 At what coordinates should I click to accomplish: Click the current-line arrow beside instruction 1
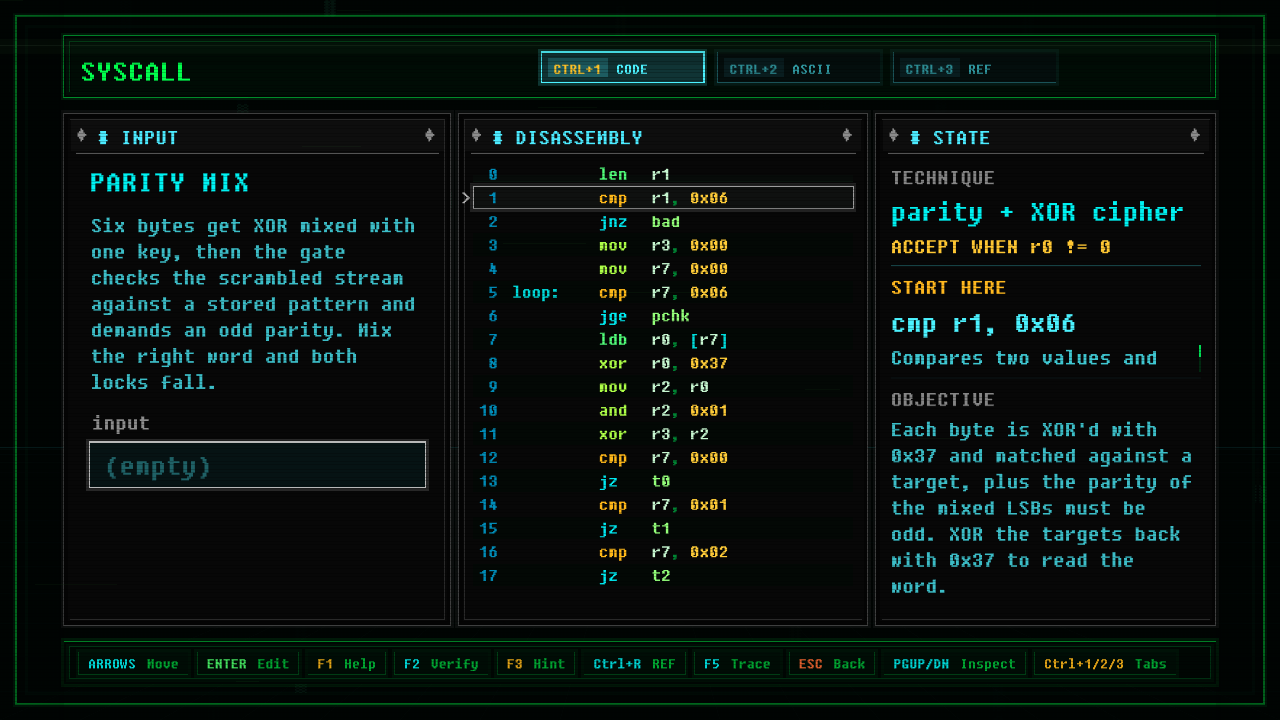click(x=466, y=198)
